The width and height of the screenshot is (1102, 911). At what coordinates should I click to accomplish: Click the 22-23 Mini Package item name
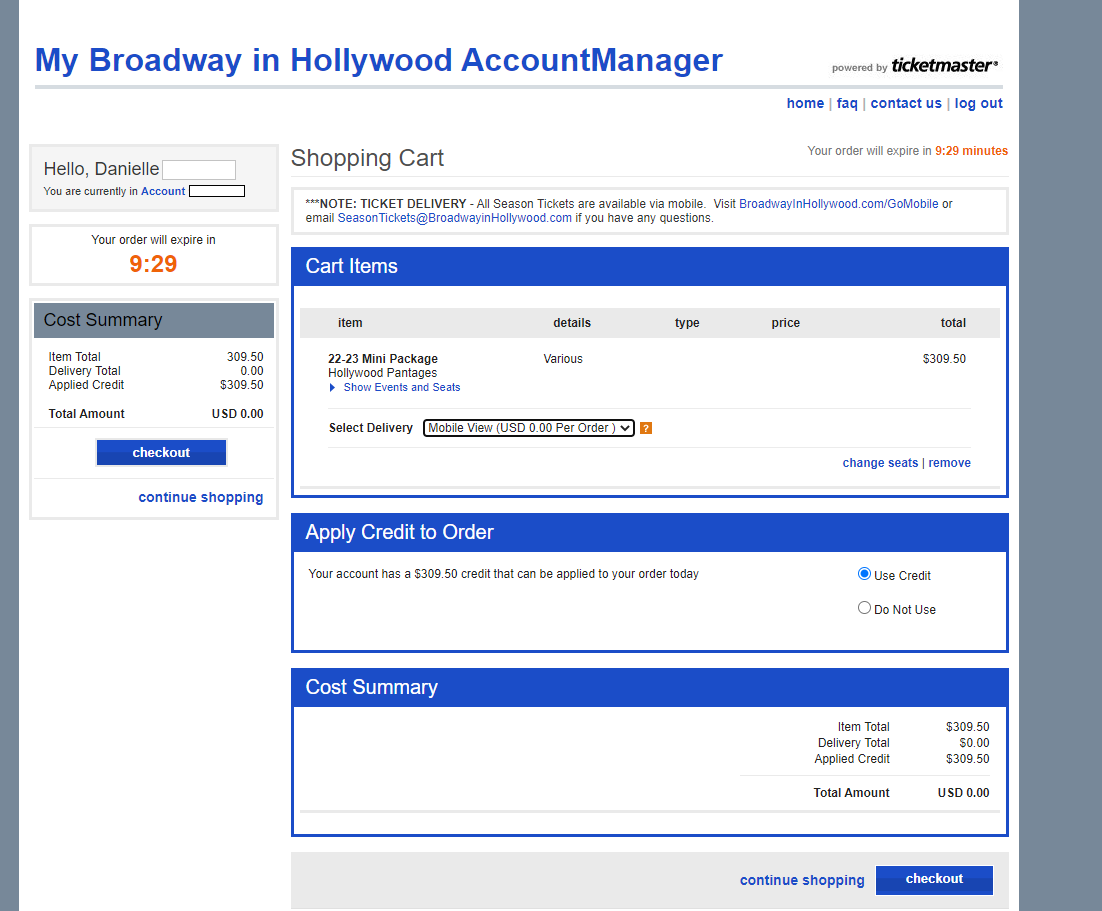tap(383, 358)
